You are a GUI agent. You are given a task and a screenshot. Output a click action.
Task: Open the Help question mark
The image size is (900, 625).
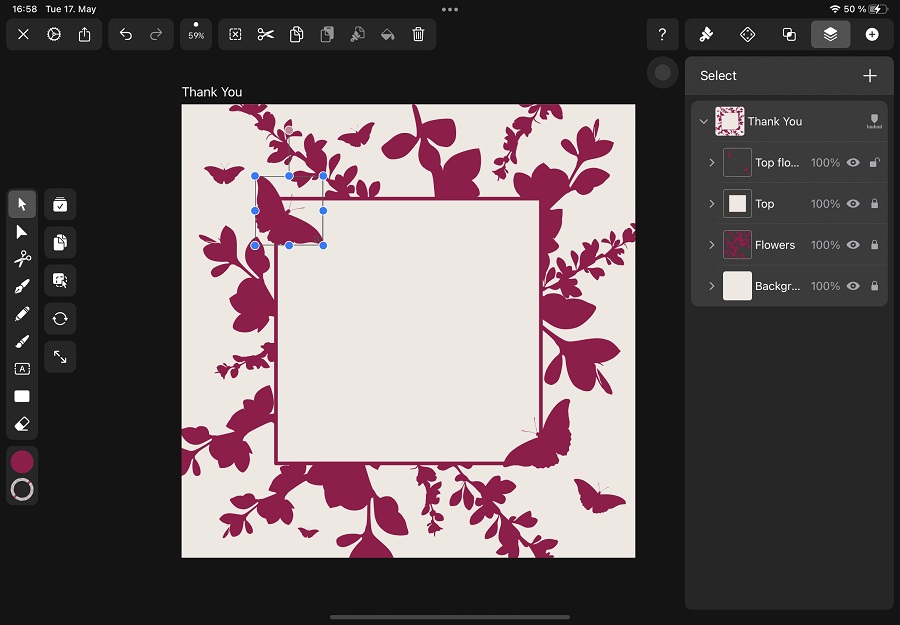[662, 34]
